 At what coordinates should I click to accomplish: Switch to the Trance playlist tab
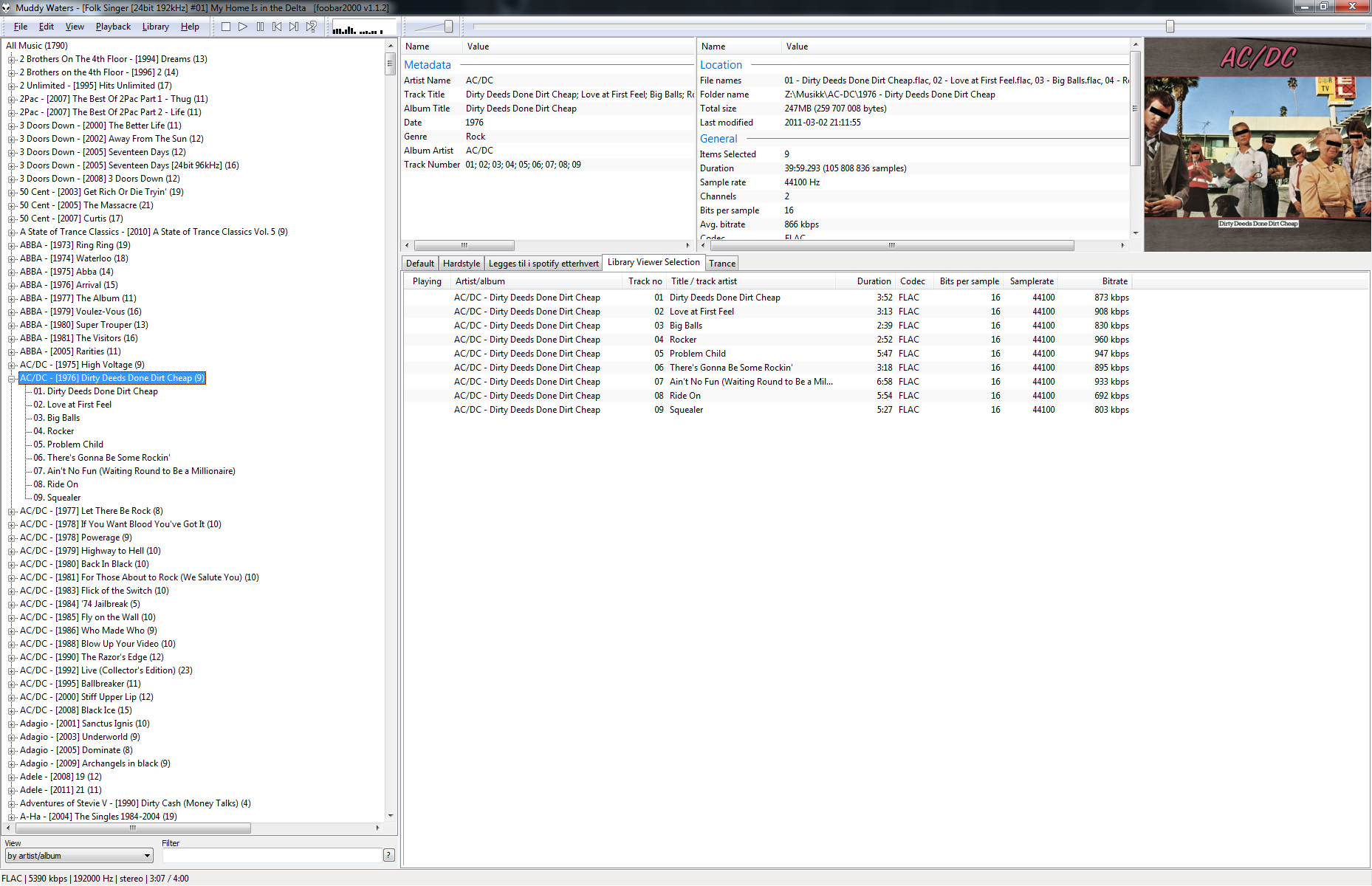(x=721, y=264)
